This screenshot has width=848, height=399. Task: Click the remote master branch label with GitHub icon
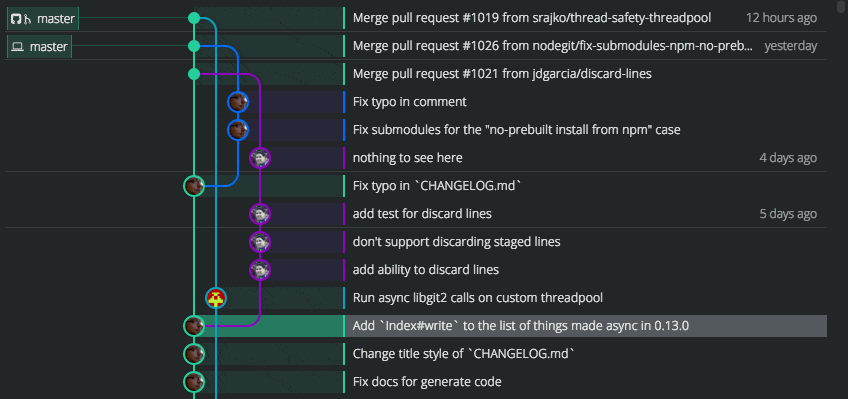[43, 18]
